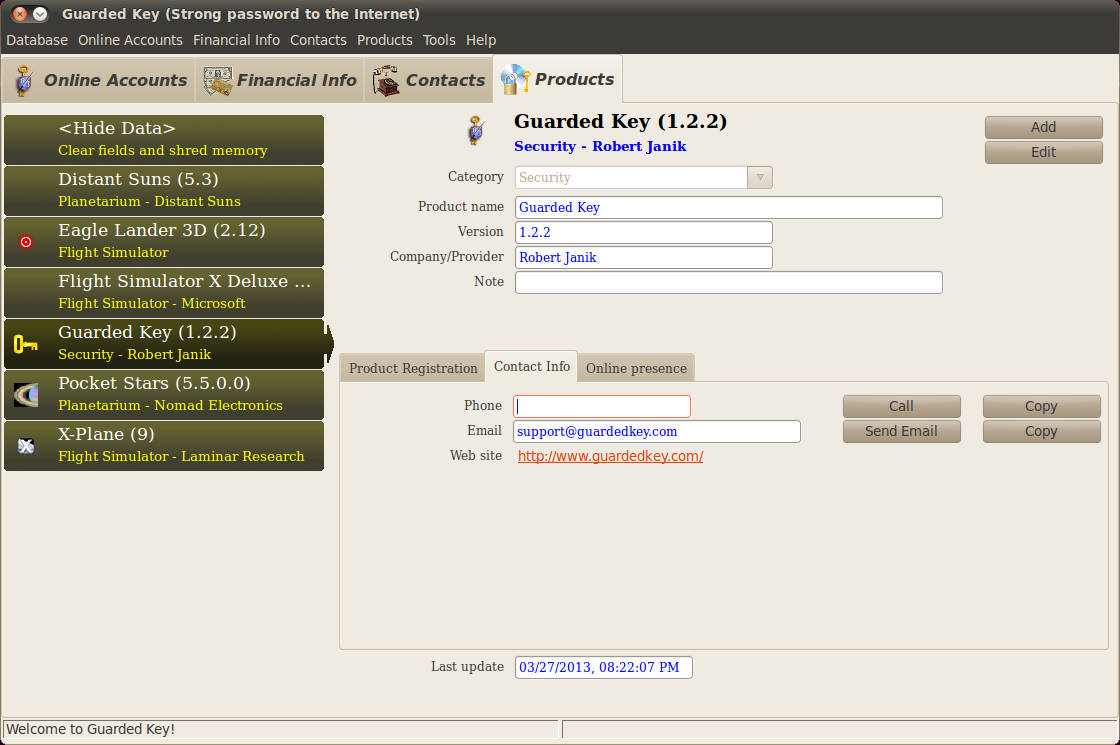Click the empty Note field
This screenshot has width=1120, height=745.
729,282
